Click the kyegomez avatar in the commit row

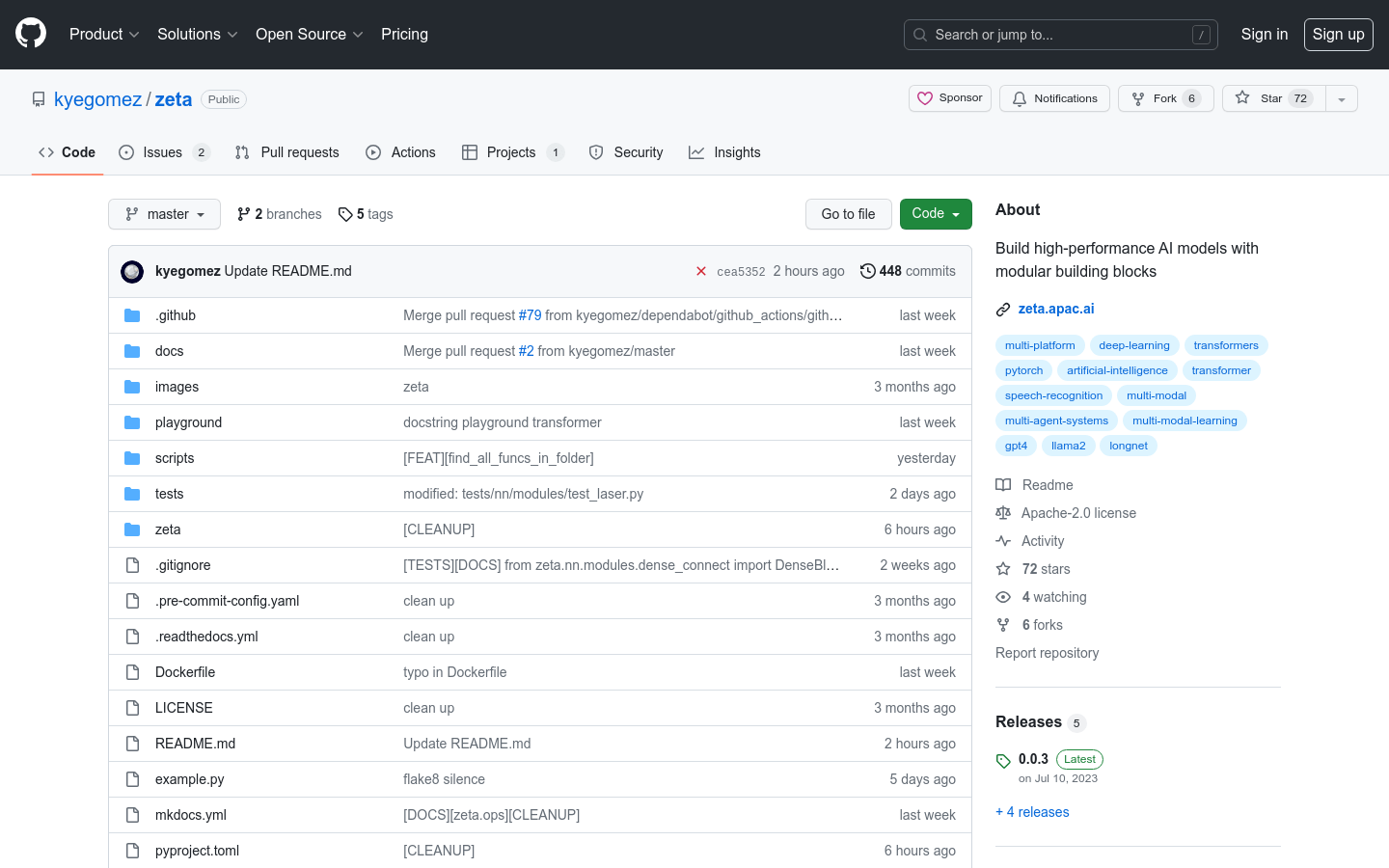[x=132, y=272]
